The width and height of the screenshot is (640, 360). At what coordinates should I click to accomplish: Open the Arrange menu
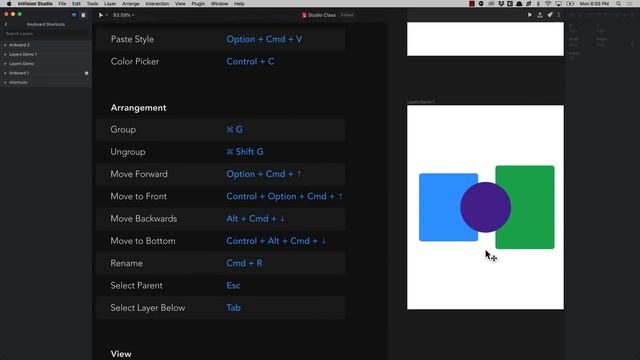pos(131,4)
